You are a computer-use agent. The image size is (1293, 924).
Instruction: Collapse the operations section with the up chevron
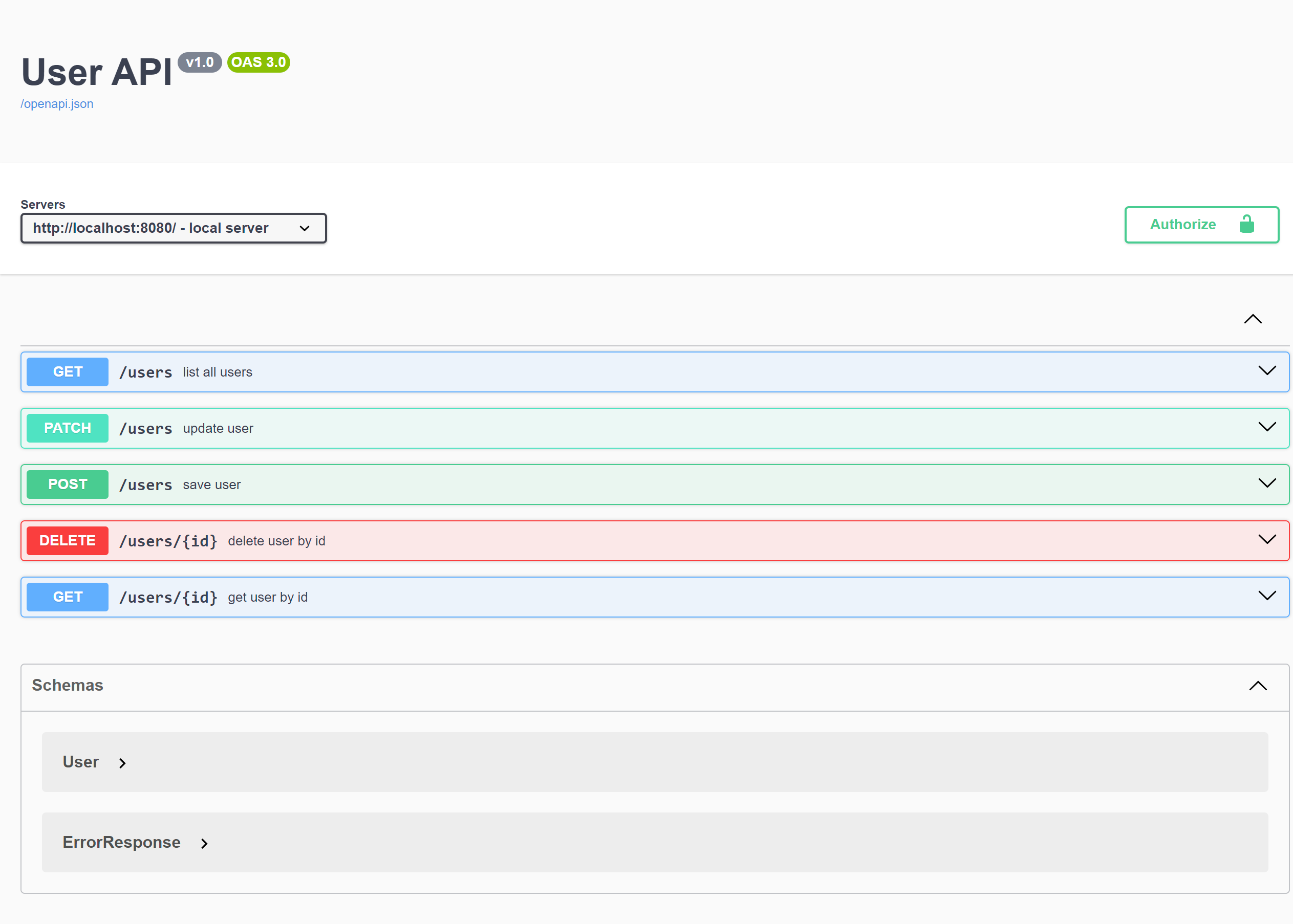[1253, 319]
